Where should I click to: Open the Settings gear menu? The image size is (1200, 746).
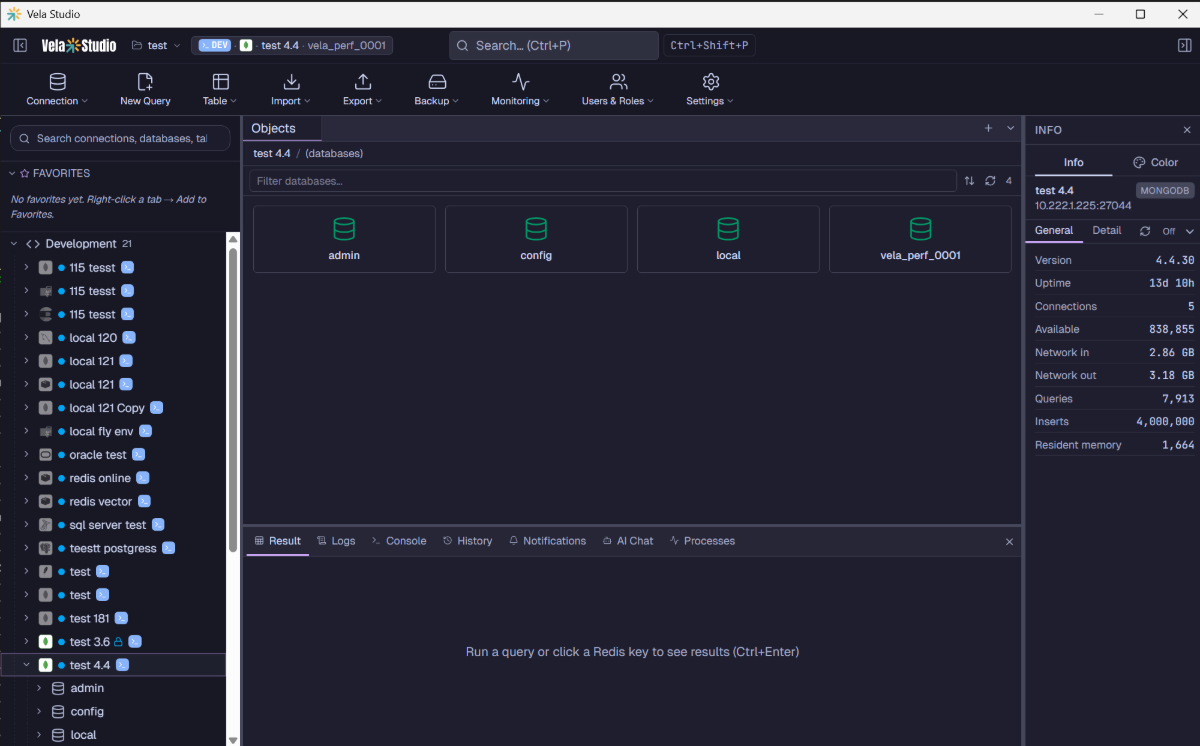(710, 89)
